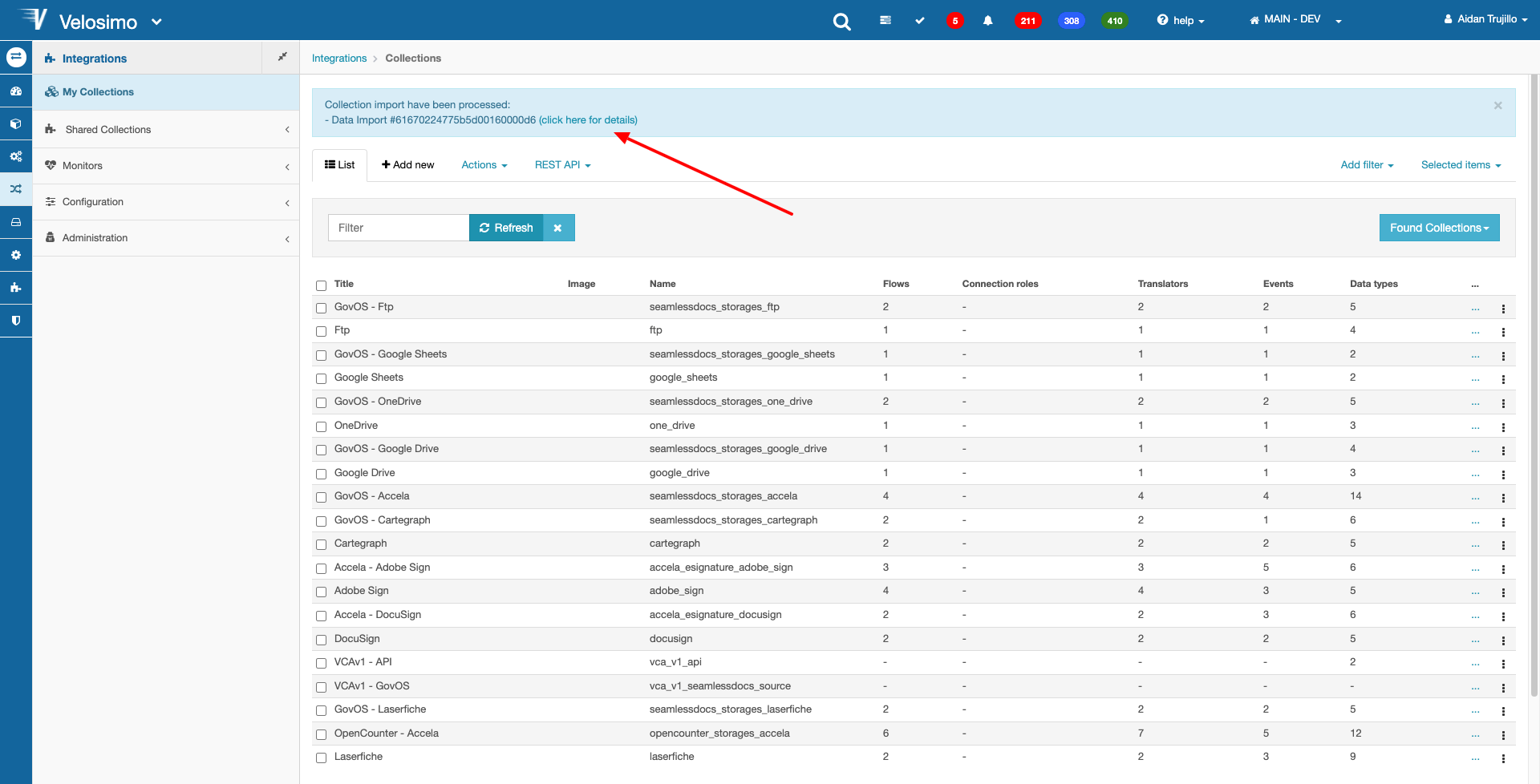The width and height of the screenshot is (1540, 784).
Task: Open the tasks list icon in header
Action: [885, 20]
